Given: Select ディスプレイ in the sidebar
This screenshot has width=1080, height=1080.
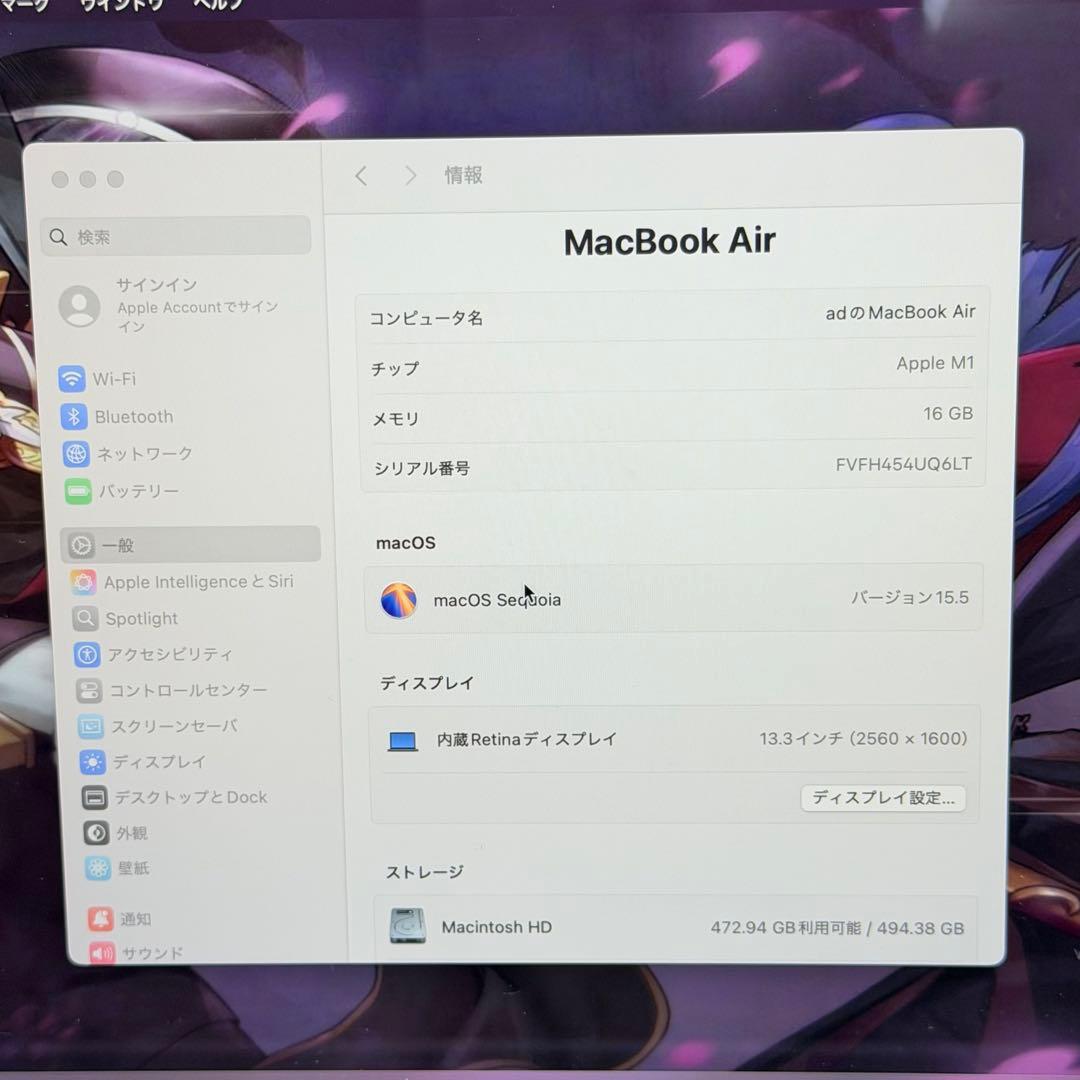Looking at the screenshot, I should tap(150, 762).
